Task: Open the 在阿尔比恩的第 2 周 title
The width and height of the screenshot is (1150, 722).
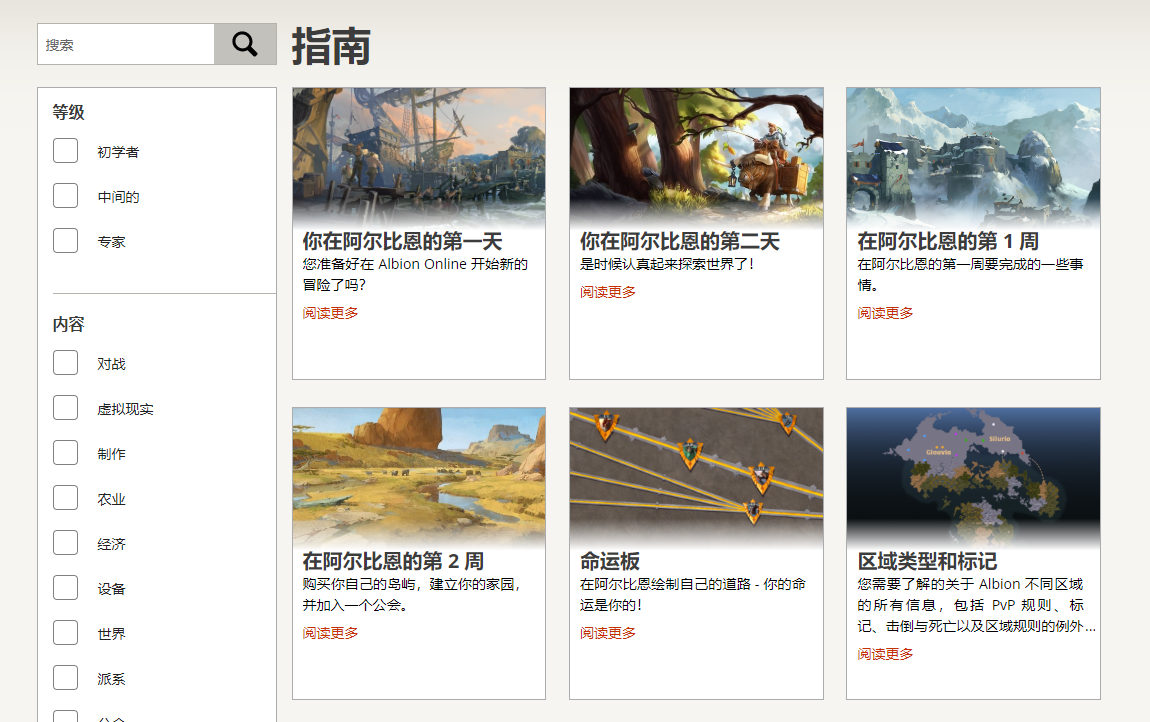Action: (x=393, y=561)
